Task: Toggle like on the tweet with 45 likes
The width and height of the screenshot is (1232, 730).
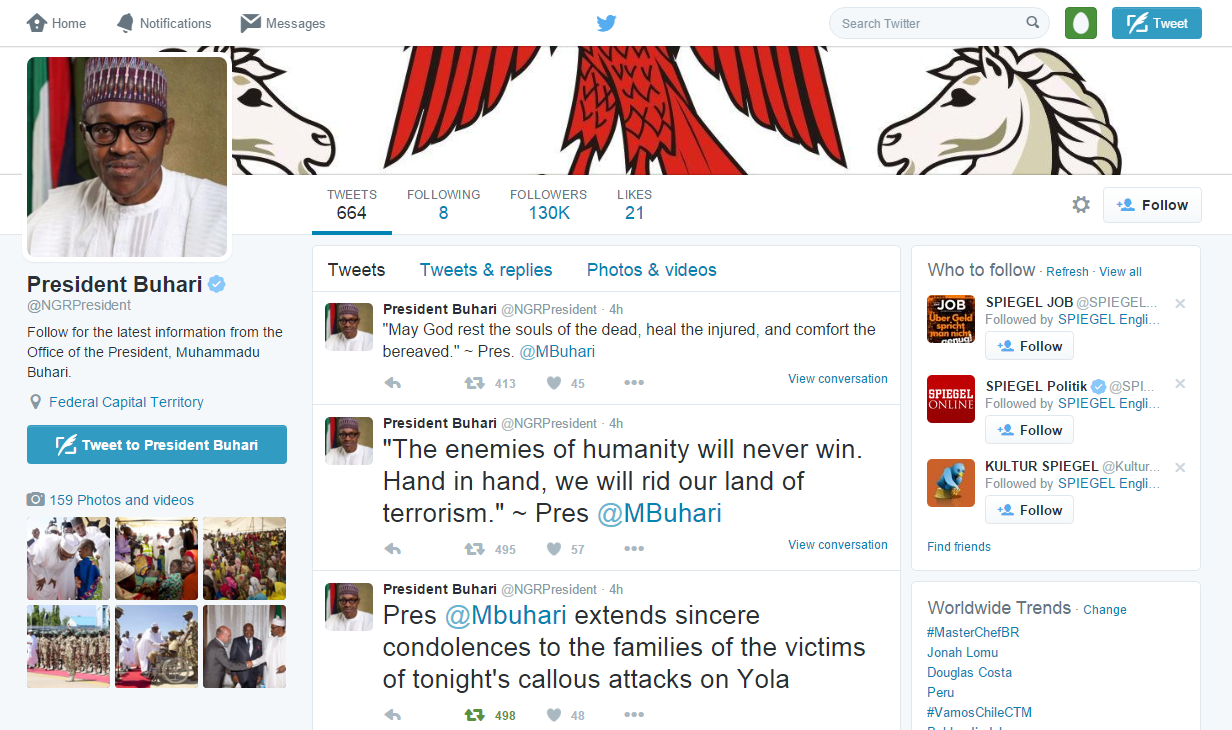Action: coord(554,383)
